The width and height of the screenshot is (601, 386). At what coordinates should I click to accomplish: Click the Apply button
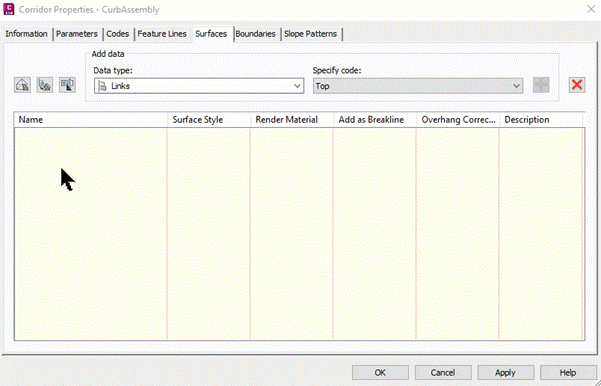(506, 373)
